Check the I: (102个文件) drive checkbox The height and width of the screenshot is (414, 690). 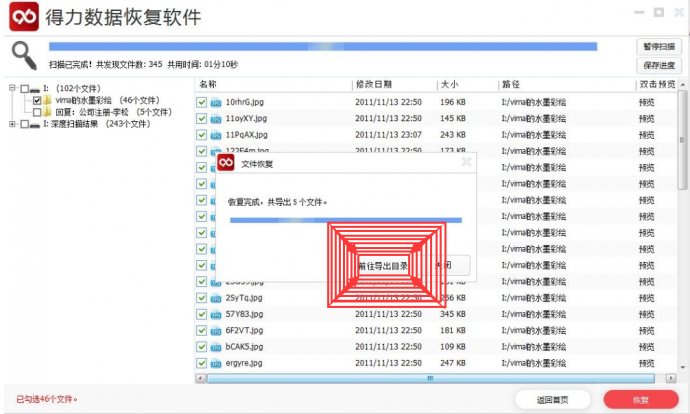(25, 88)
